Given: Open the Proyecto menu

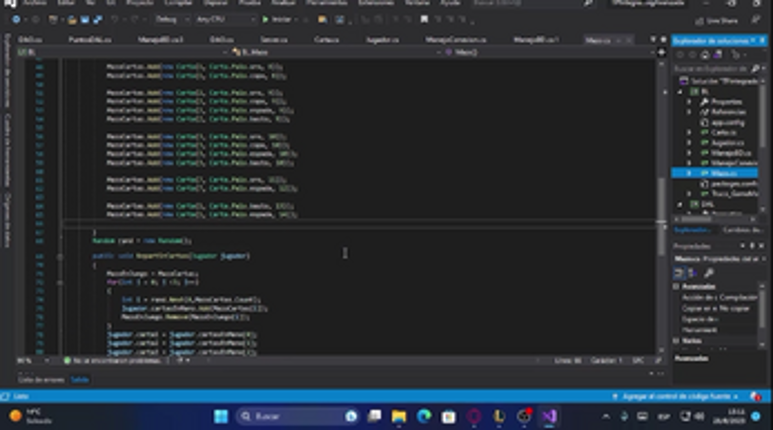Looking at the screenshot, I should pos(140,3).
